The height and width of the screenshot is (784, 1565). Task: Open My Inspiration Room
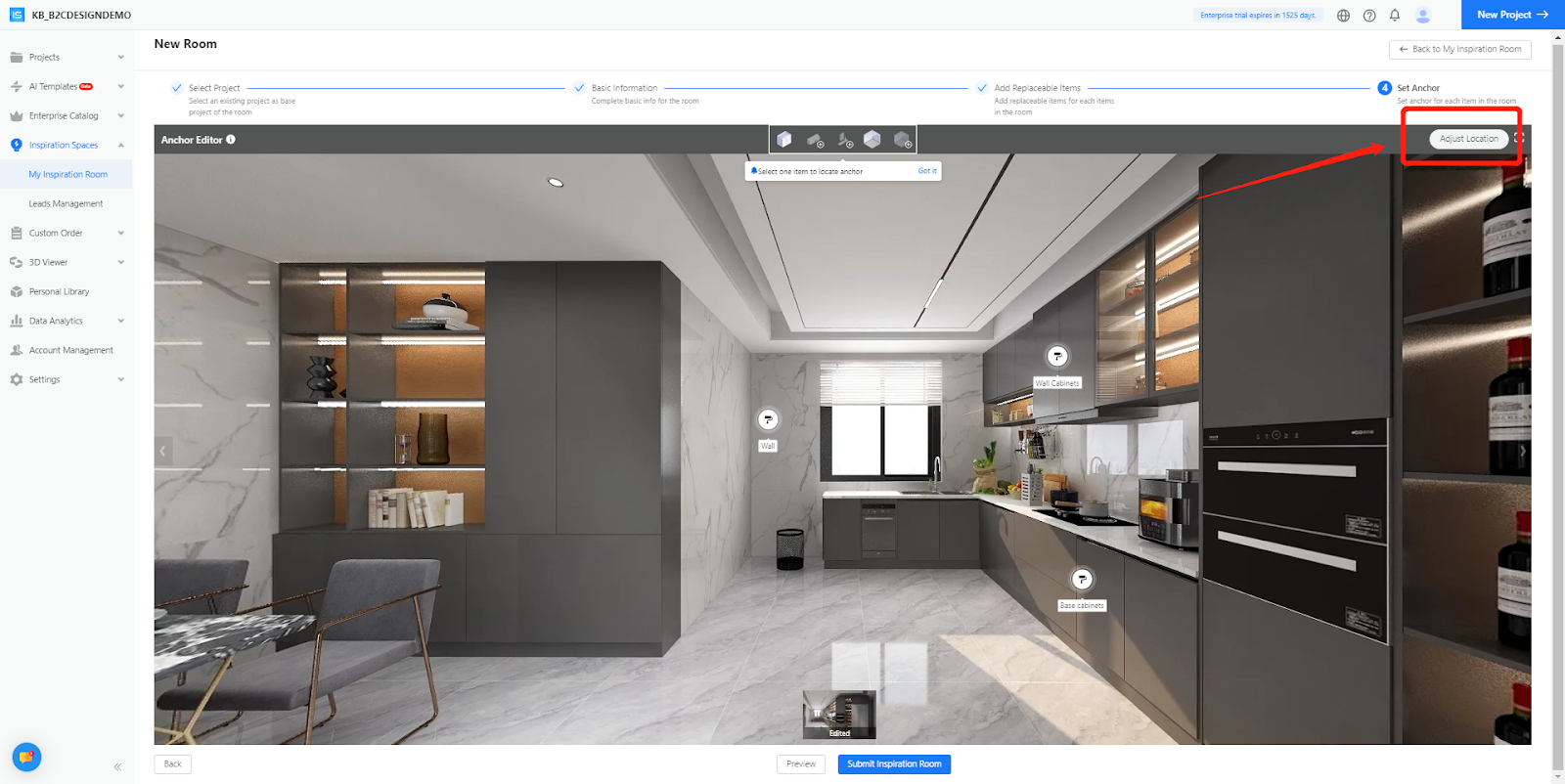(x=67, y=175)
